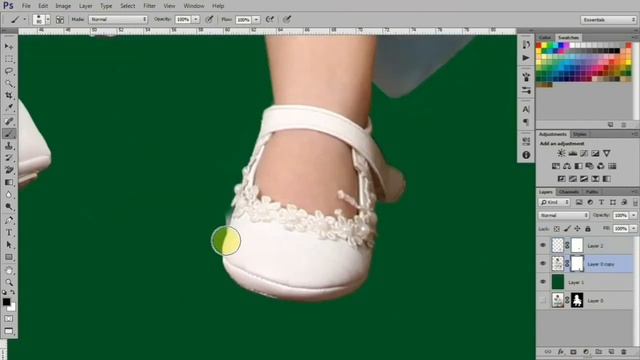Toggle lock position
This screenshot has height=360, width=640.
click(x=578, y=229)
